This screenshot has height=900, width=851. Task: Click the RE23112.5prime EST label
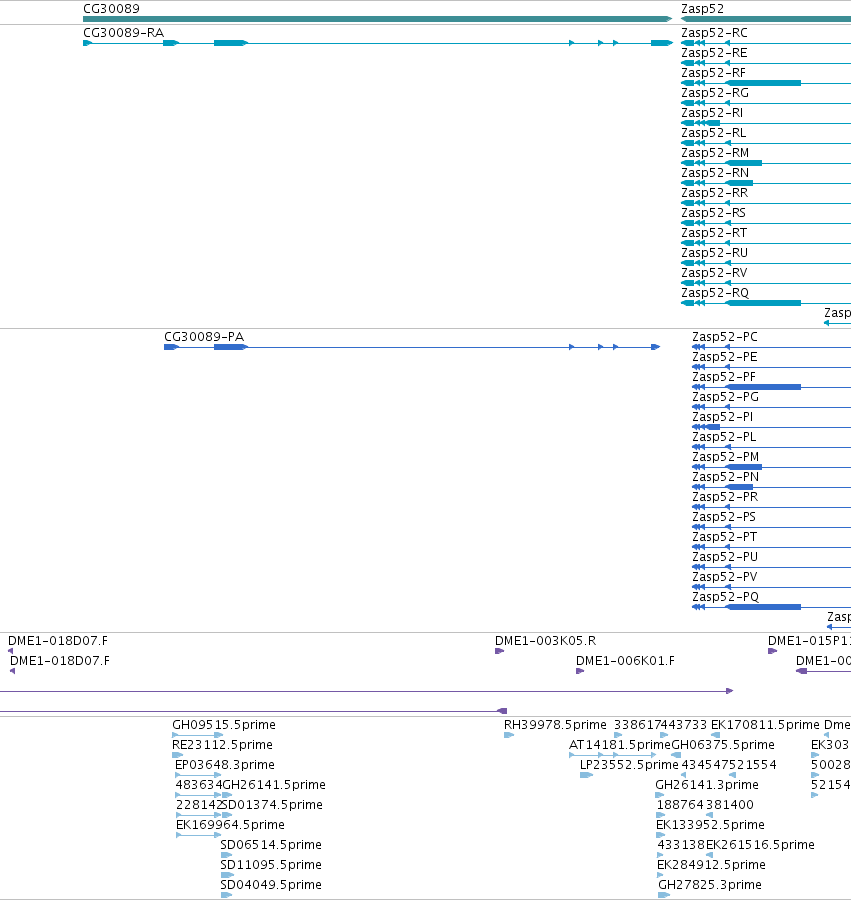coord(222,746)
